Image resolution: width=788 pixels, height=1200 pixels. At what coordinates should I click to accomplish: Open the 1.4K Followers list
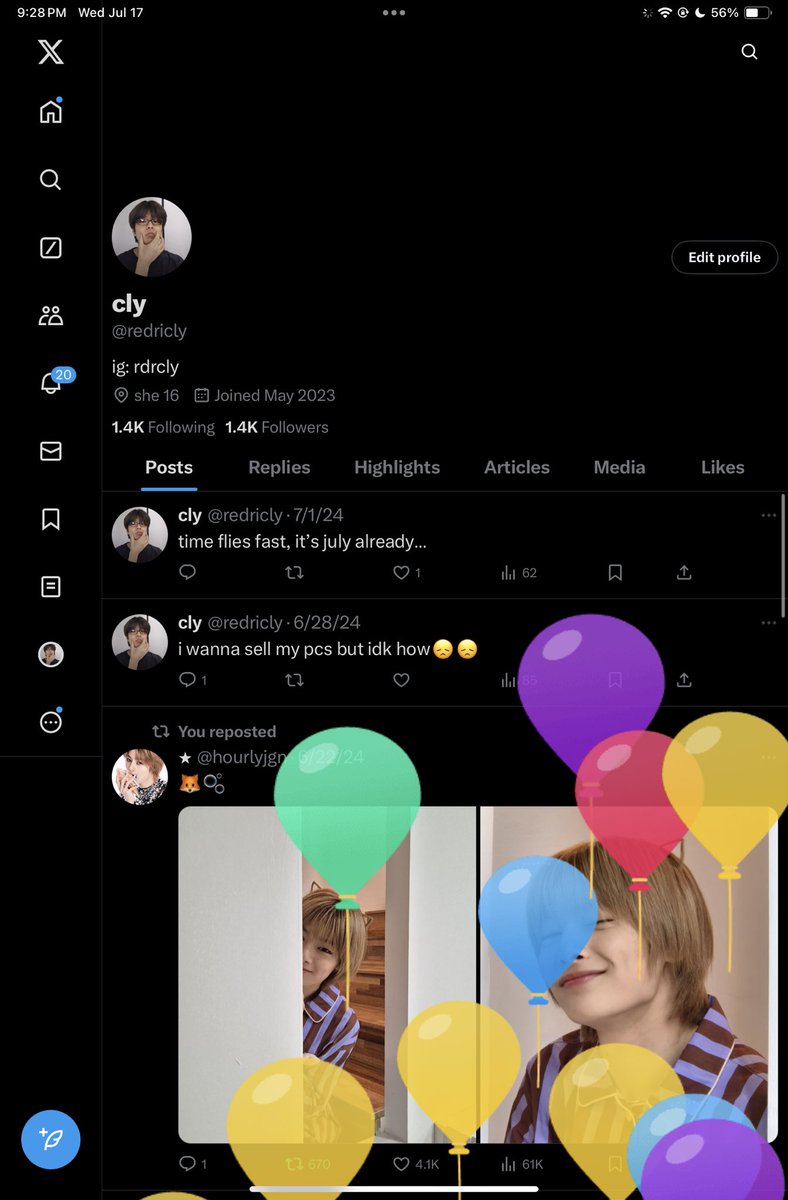[x=277, y=427]
